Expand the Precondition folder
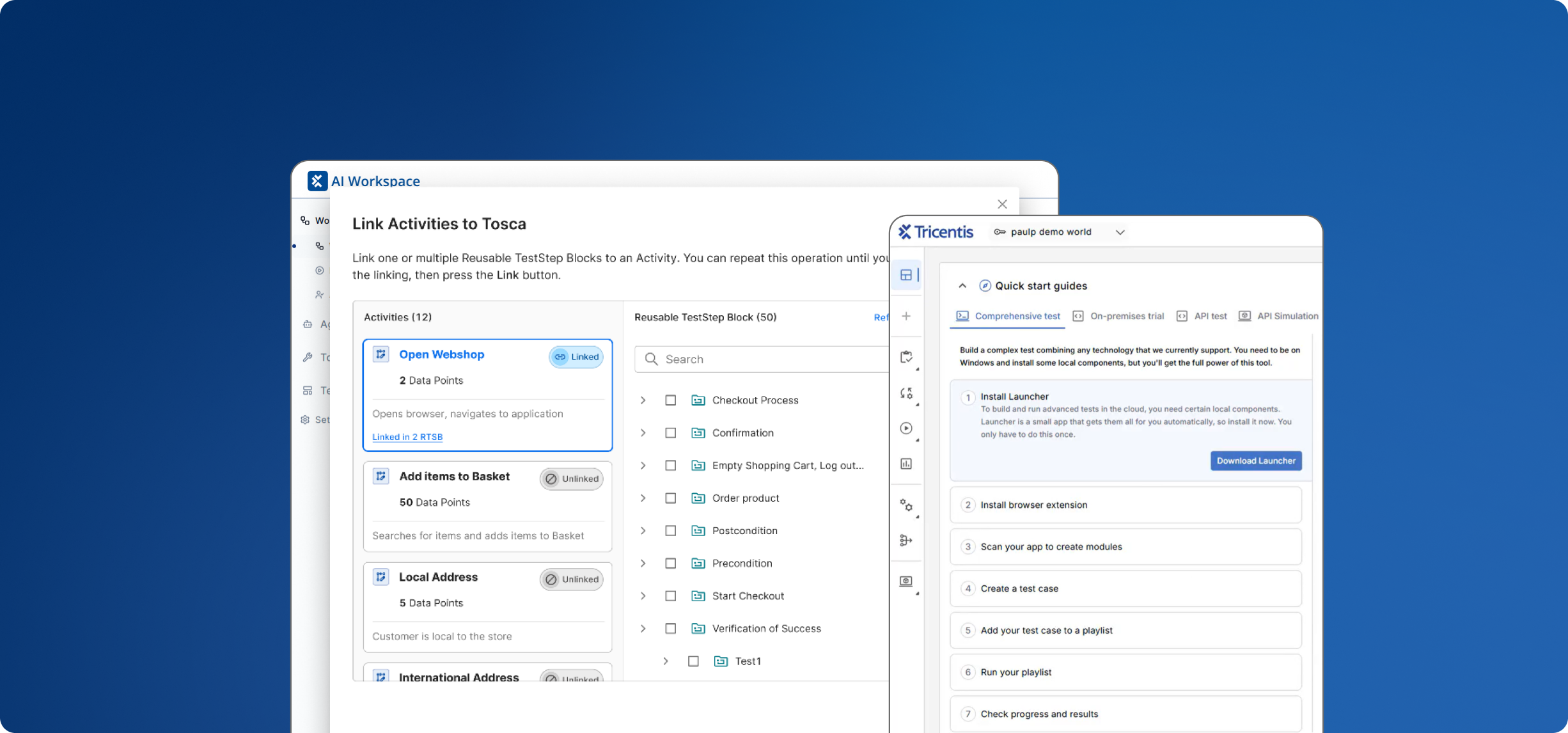This screenshot has height=733, width=1568. [x=643, y=564]
